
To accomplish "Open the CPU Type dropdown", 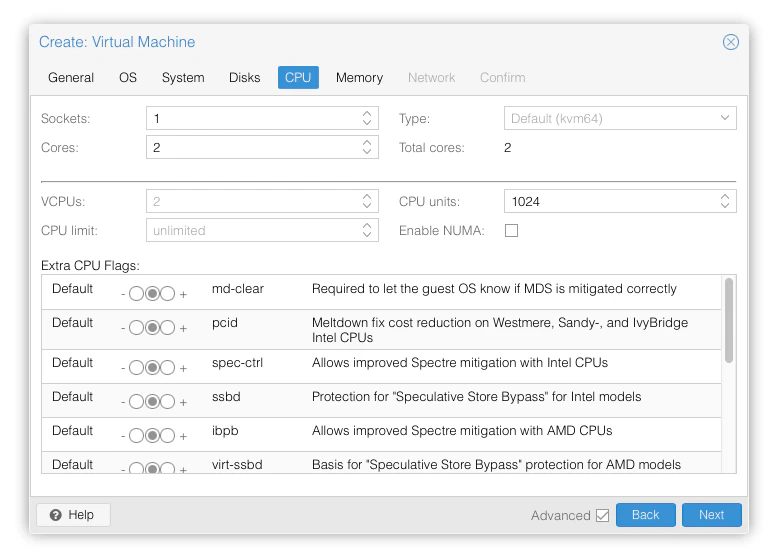I will point(725,118).
